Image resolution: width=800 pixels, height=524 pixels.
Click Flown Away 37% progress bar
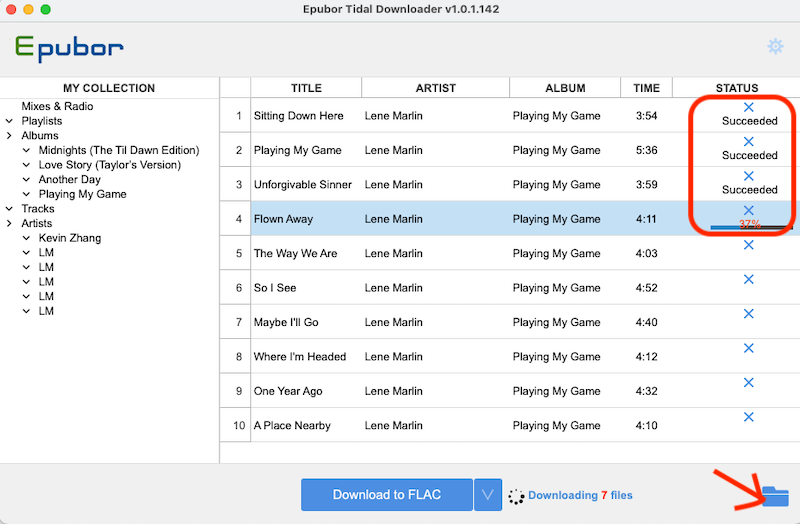750,226
